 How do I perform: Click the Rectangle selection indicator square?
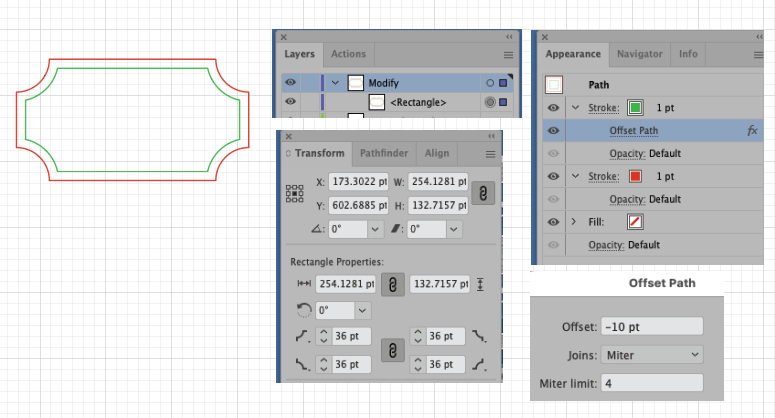pyautogui.click(x=503, y=102)
